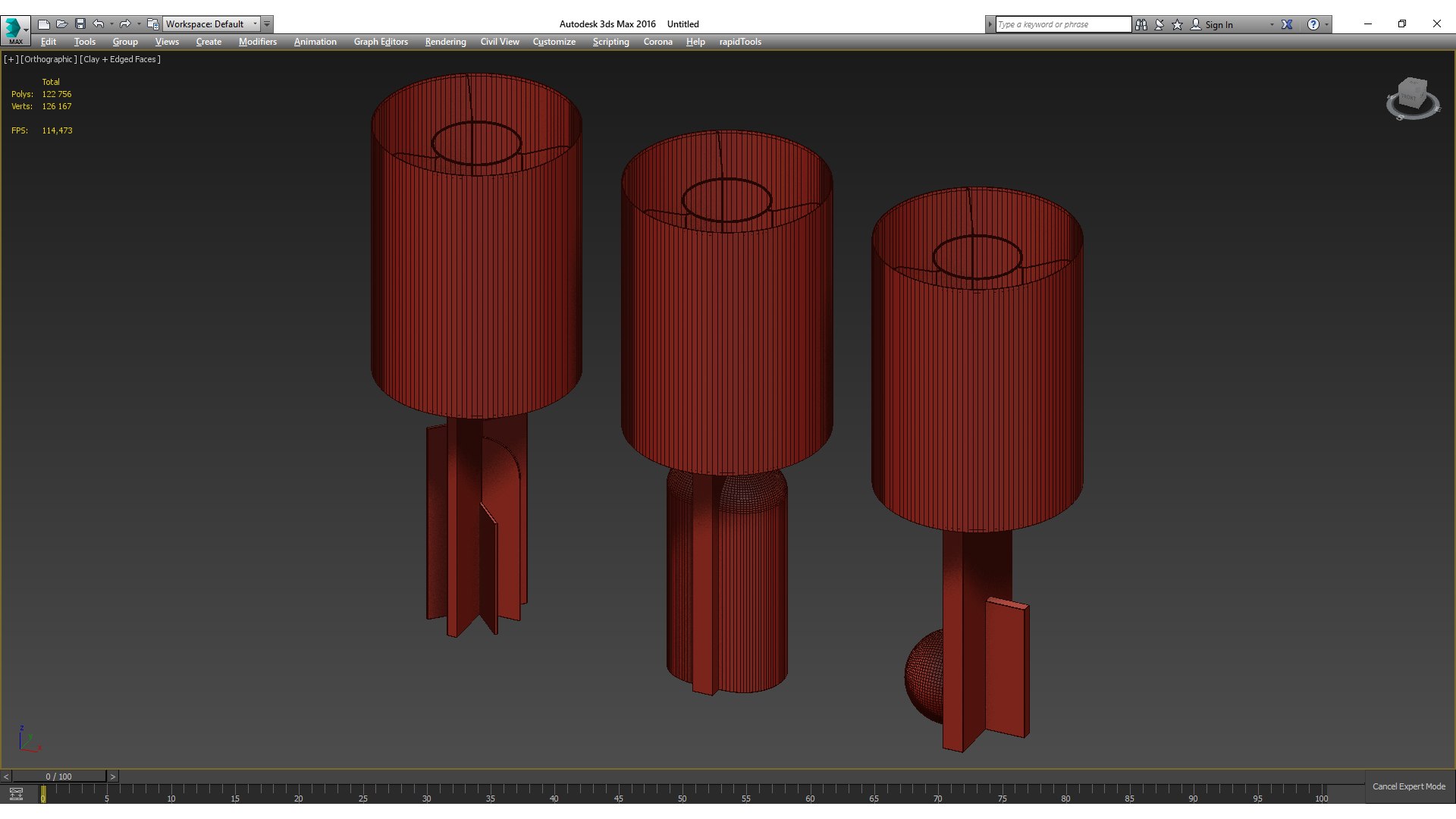
Task: Expand the Redo history dropdown arrow
Action: click(x=139, y=24)
